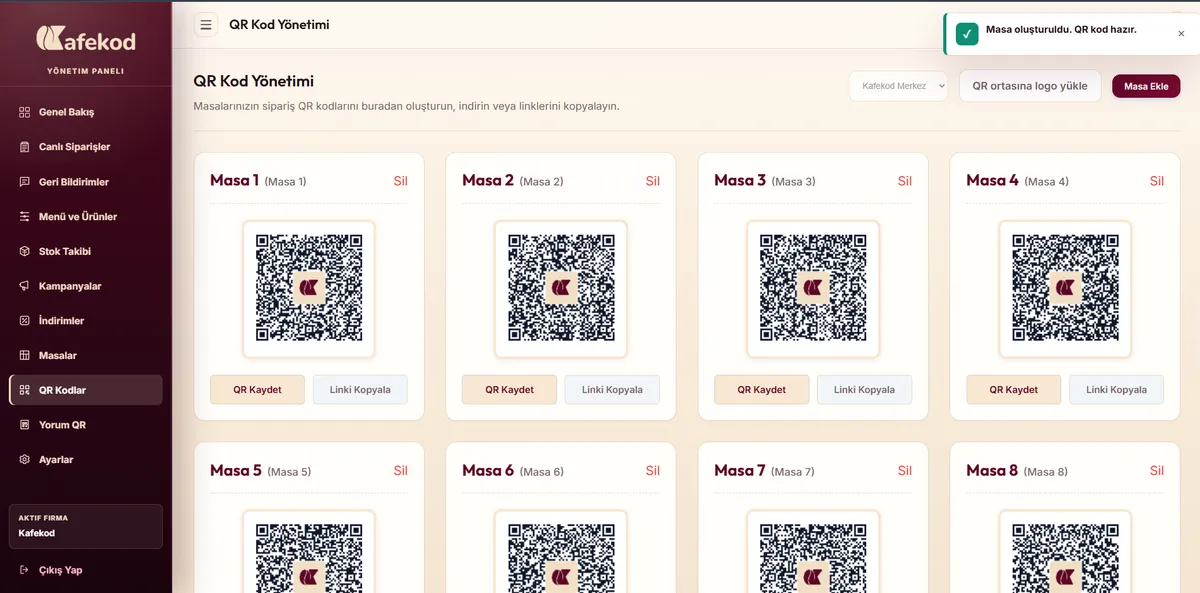Viewport: 1200px width, 593px height.
Task: Remove Masa 8 with Sil
Action: pos(1156,471)
